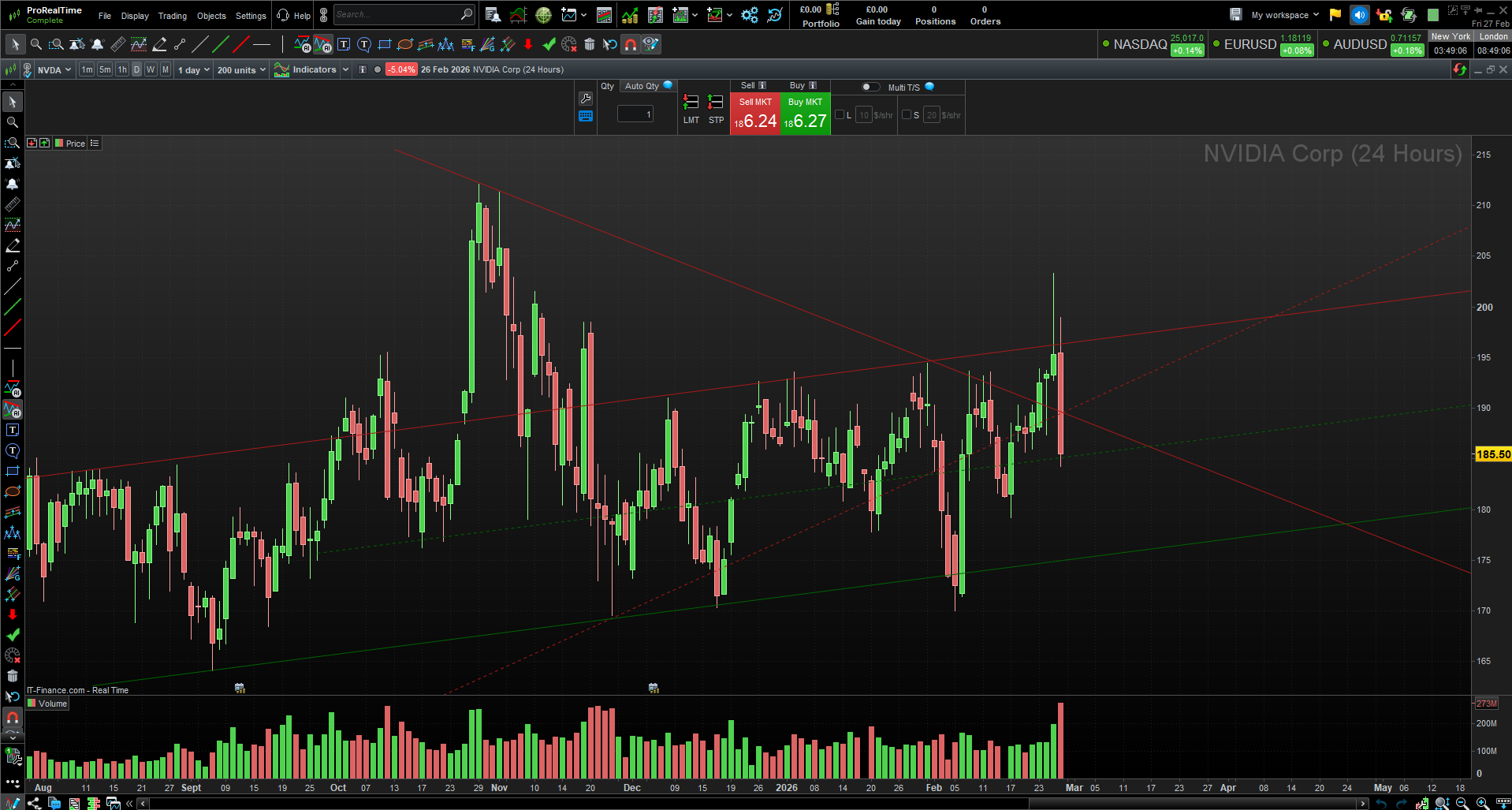Open the Trading menu

[172, 15]
